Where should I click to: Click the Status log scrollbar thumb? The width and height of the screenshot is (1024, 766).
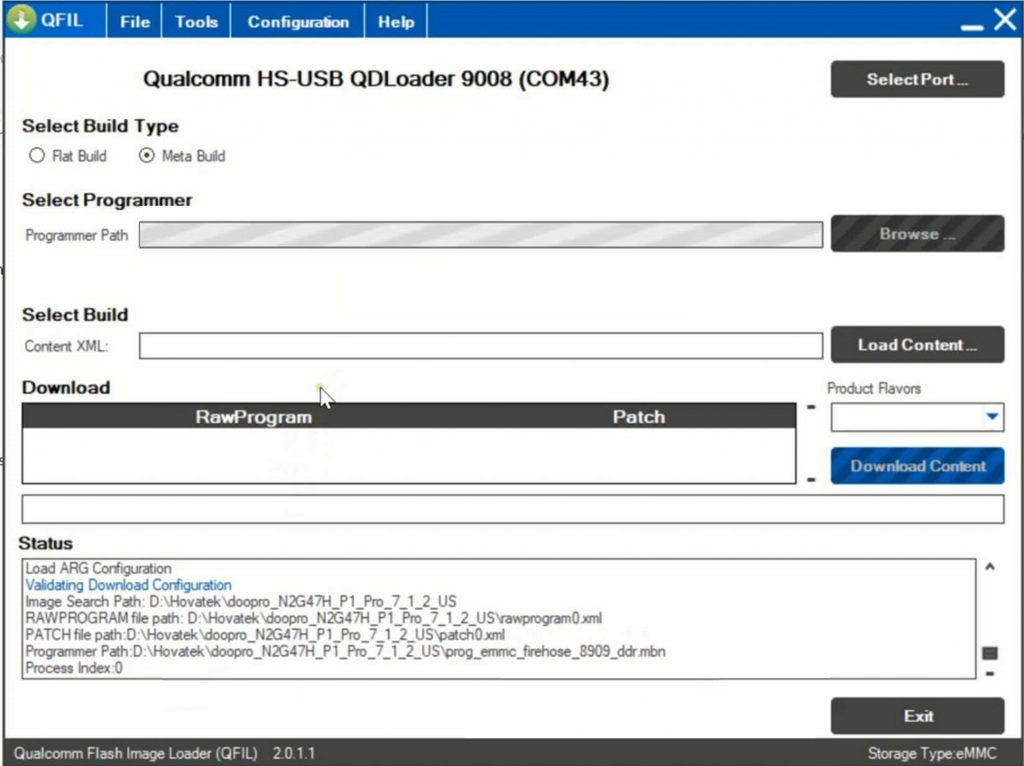point(990,653)
